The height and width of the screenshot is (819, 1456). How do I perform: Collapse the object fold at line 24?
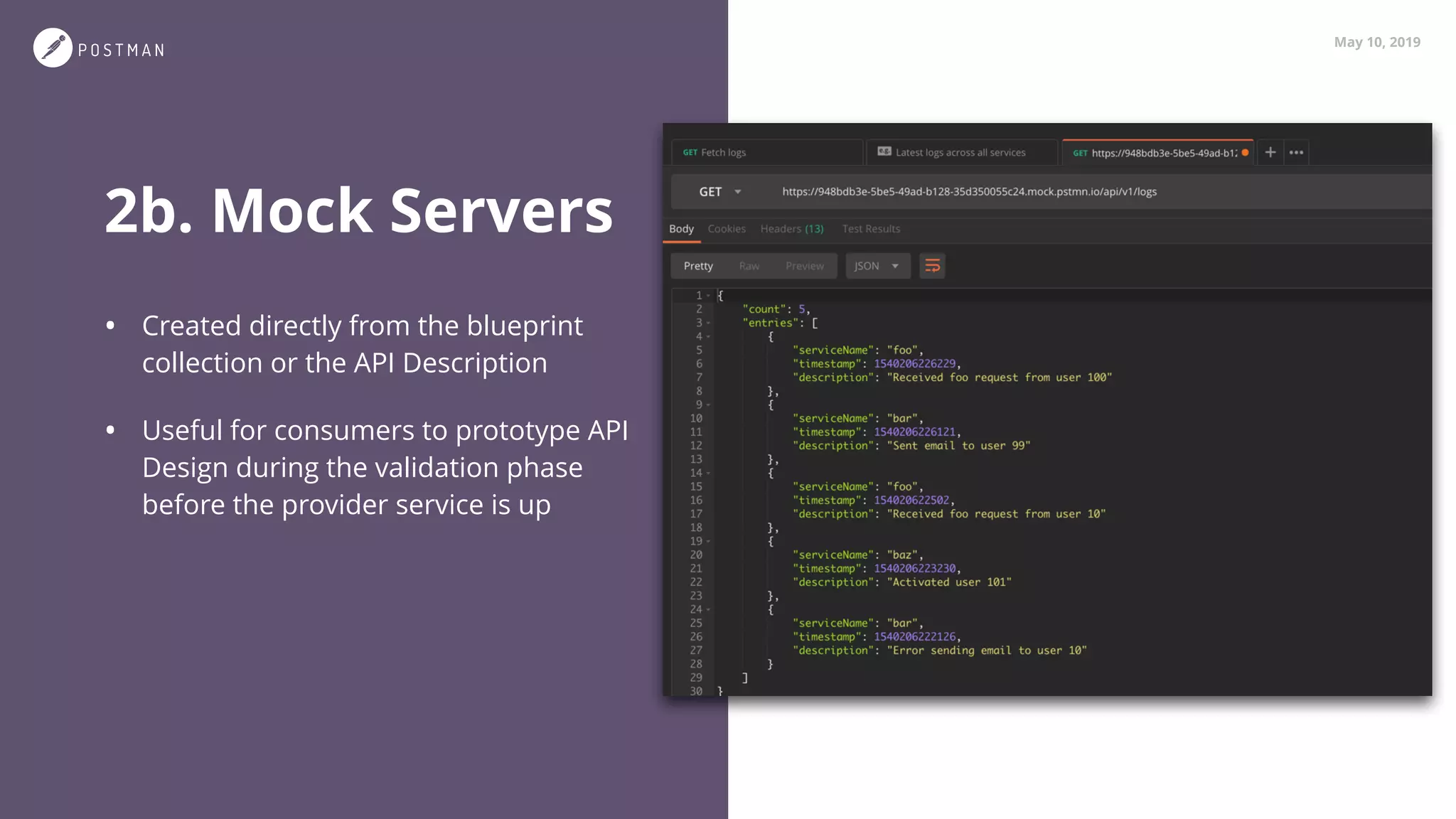click(708, 609)
